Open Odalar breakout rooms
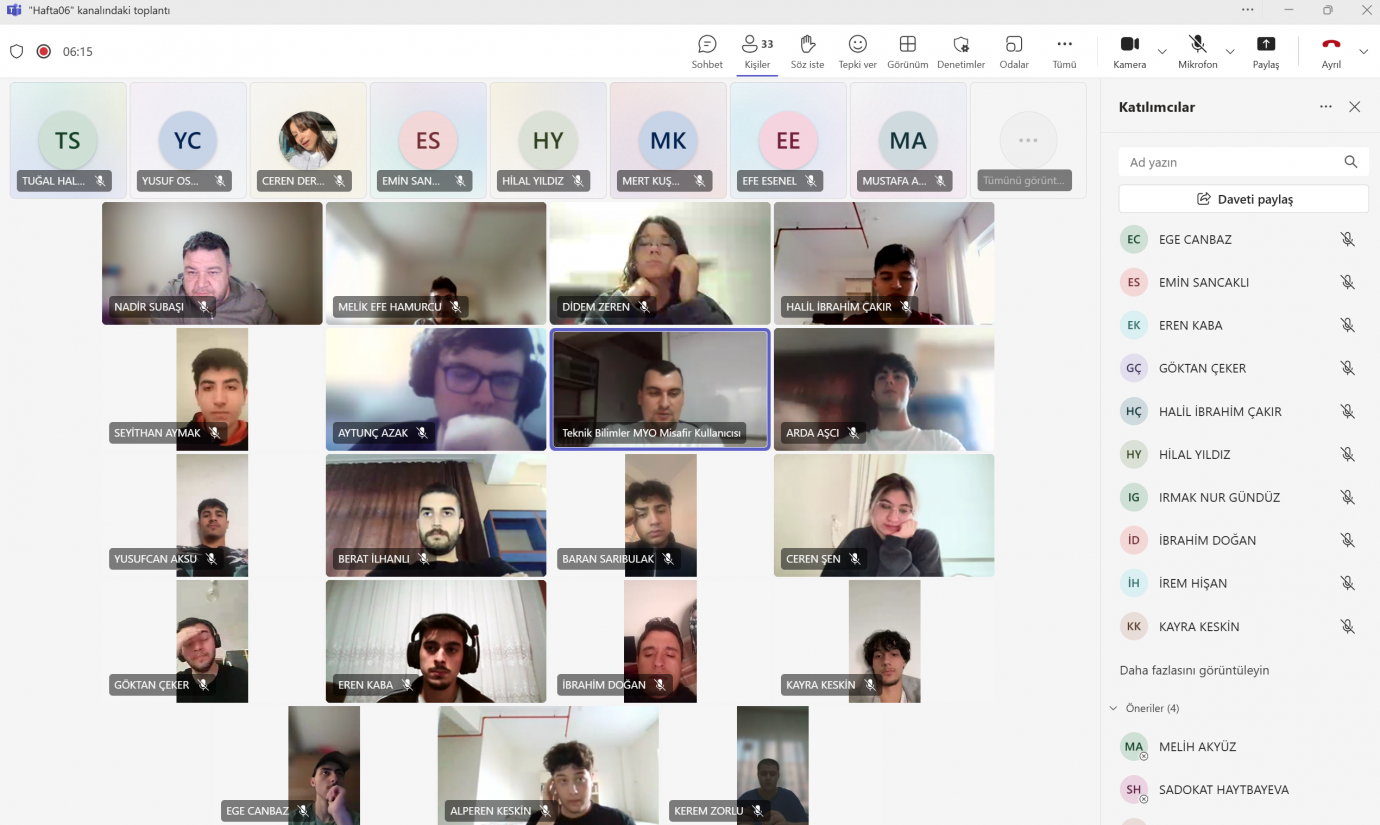 coord(1014,52)
